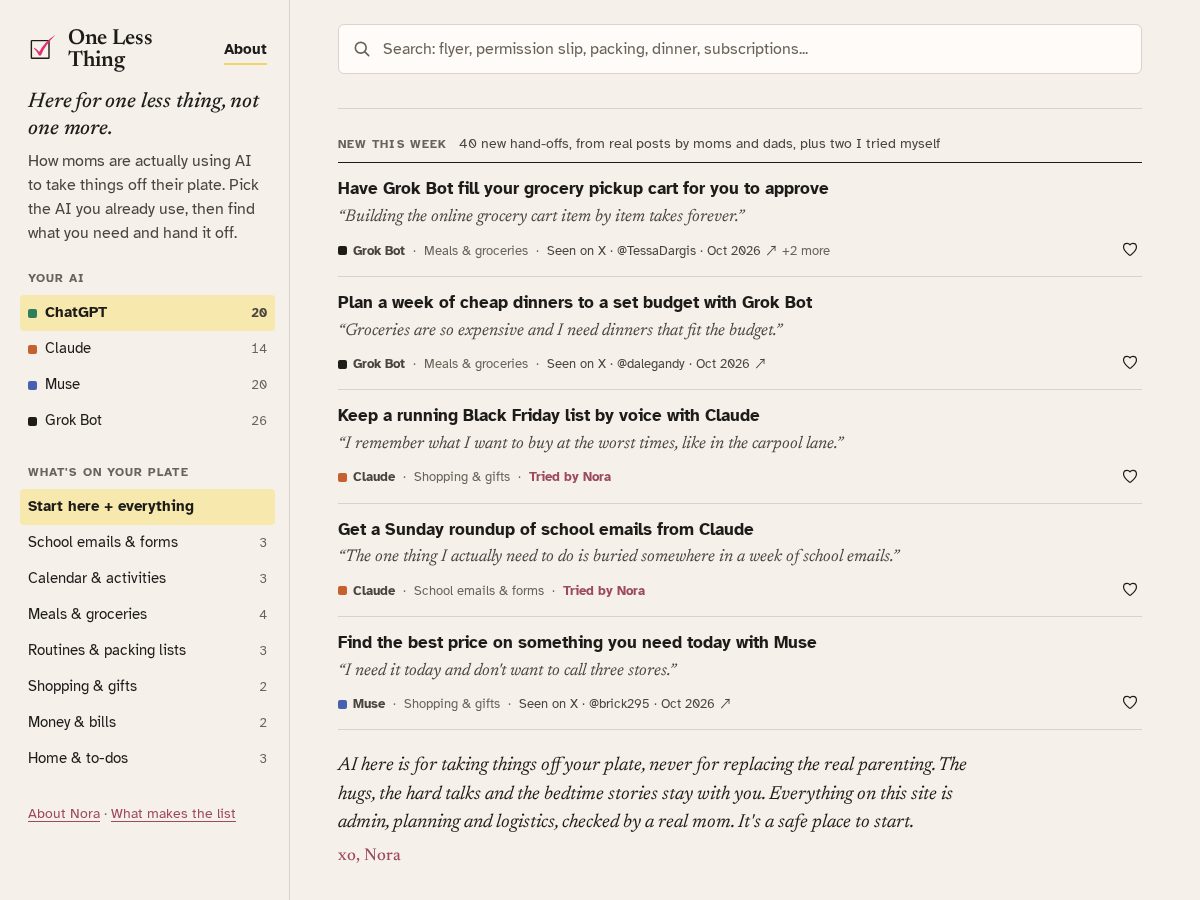Choose Muse in the Your AI list
Screen dimensions: 1200x900
[147, 385]
